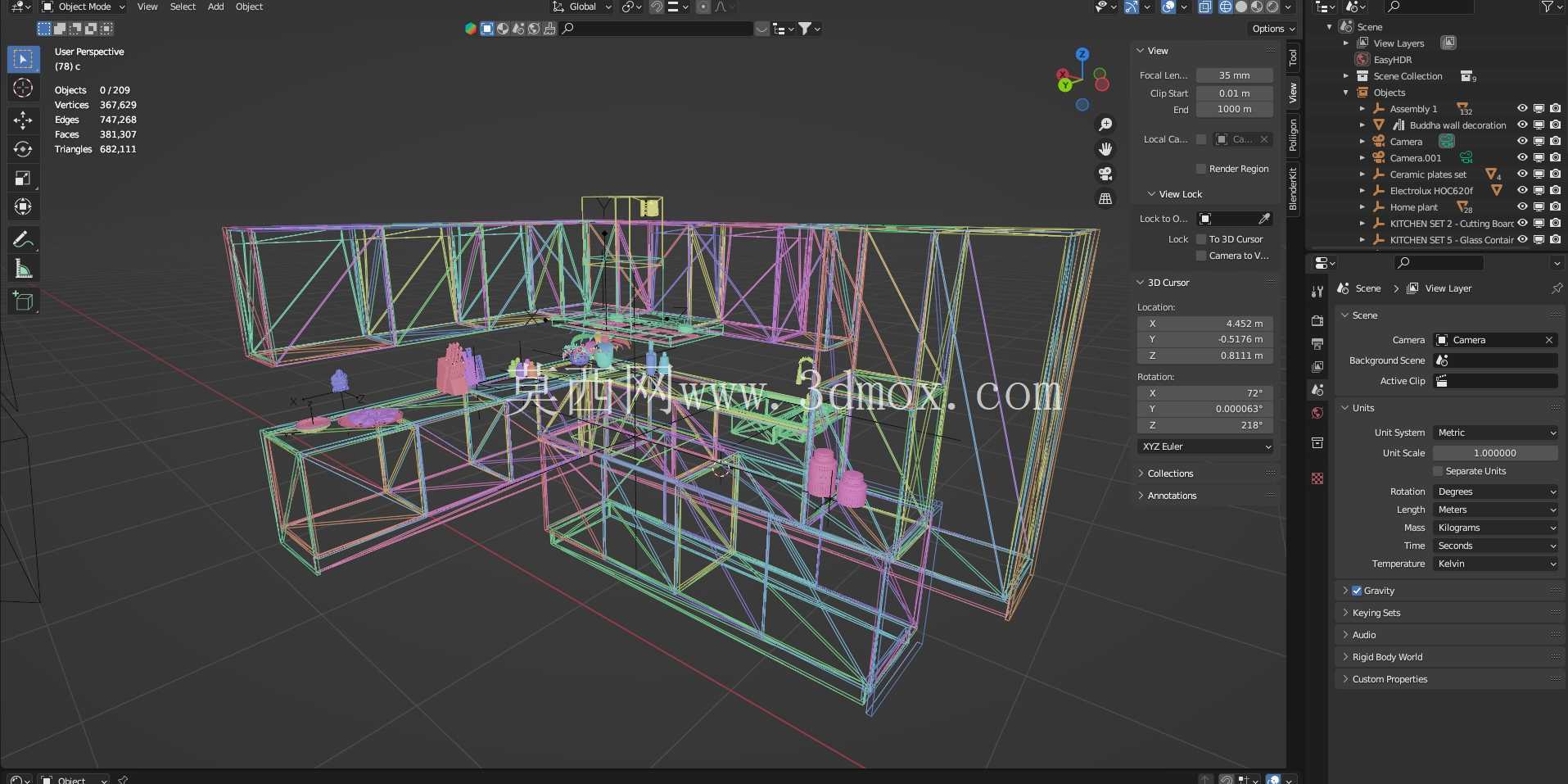1568x784 pixels.
Task: Click the Unit Scale 1.000000 field
Action: pyautogui.click(x=1495, y=453)
